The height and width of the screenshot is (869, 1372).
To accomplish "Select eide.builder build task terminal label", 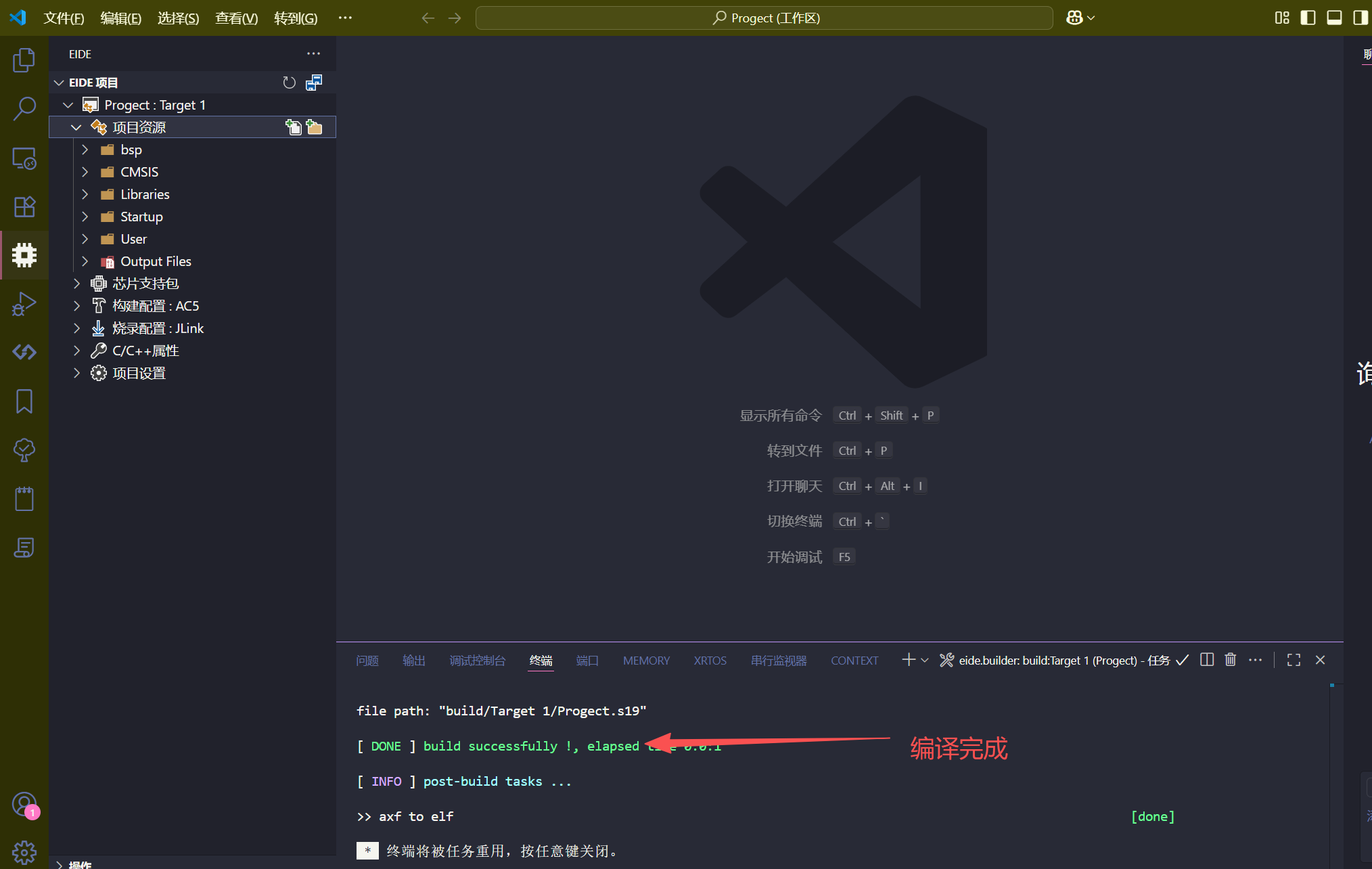I will (x=1064, y=661).
